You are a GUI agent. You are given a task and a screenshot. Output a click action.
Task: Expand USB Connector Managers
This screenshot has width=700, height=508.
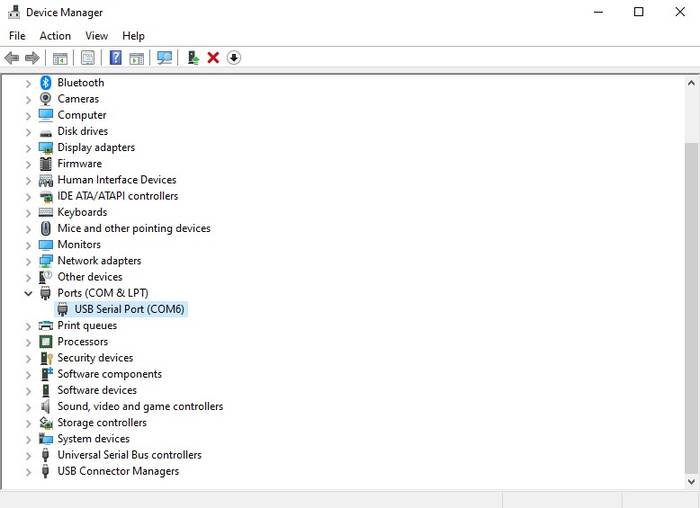[x=28, y=472]
